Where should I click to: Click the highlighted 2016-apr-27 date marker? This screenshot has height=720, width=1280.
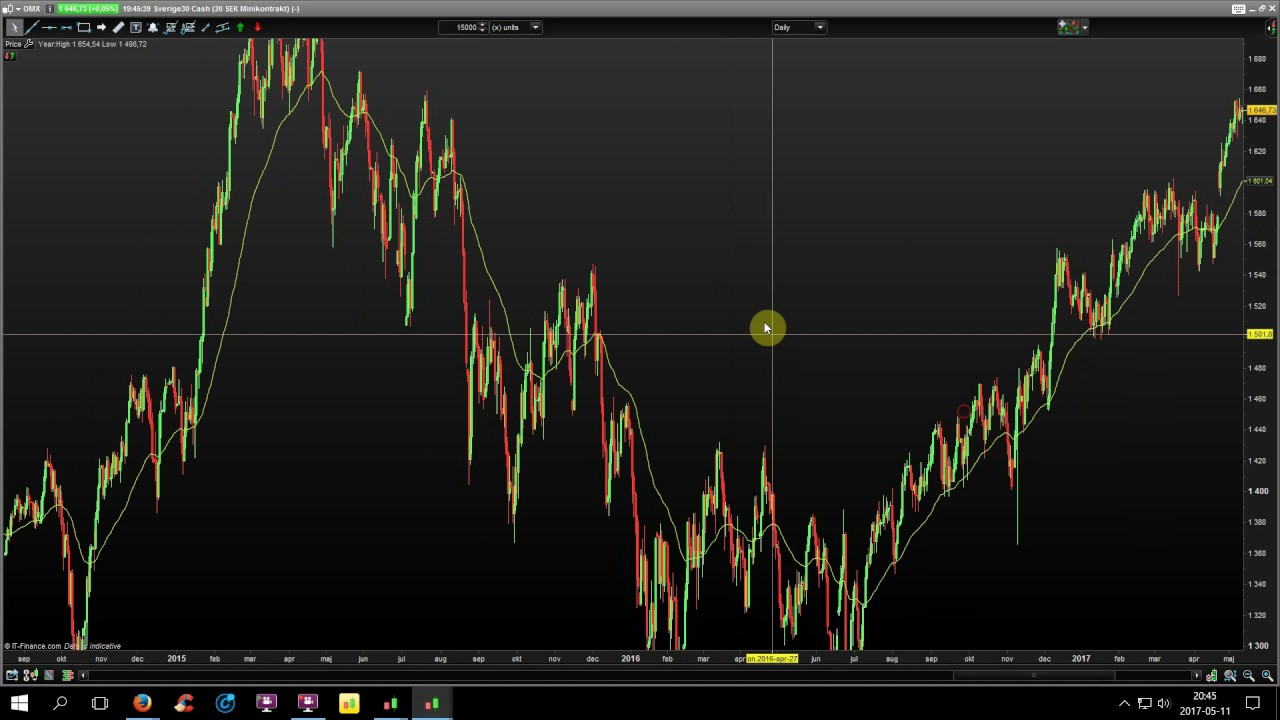(772, 659)
